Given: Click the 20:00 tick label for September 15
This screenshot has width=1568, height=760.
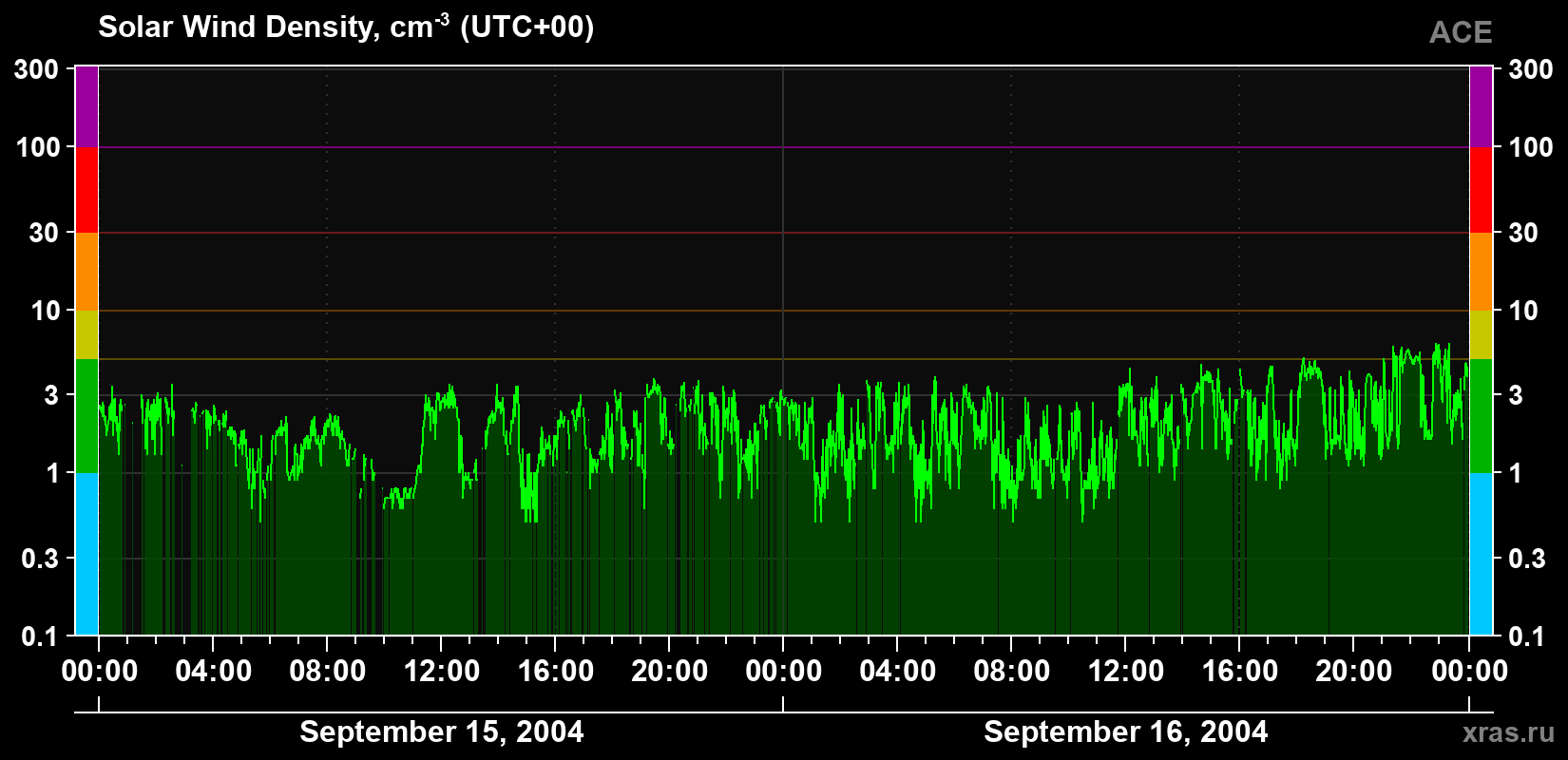Looking at the screenshot, I should 669,672.
